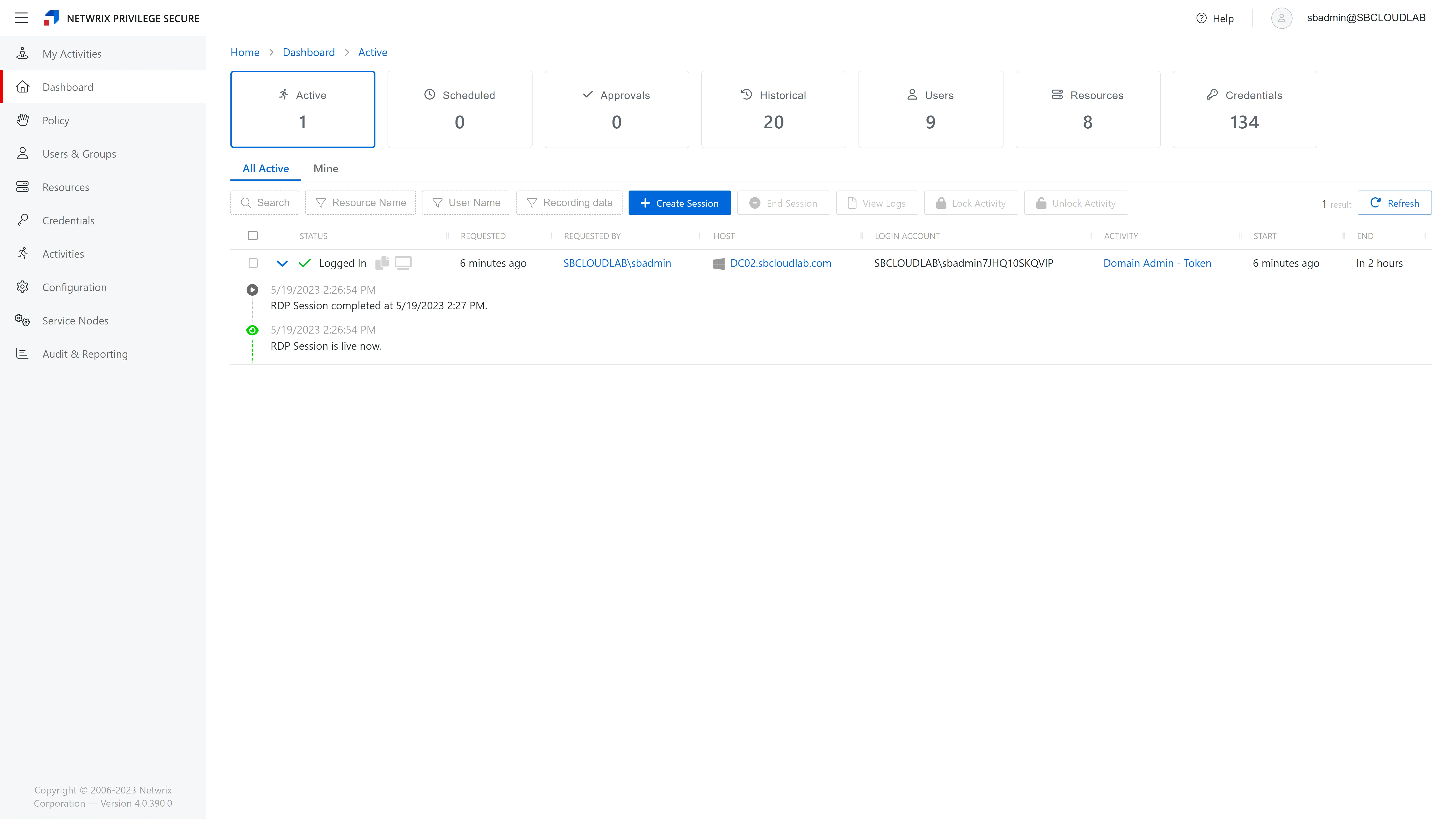The height and width of the screenshot is (819, 1456).
Task: Open Configuration in sidebar
Action: pos(103,287)
